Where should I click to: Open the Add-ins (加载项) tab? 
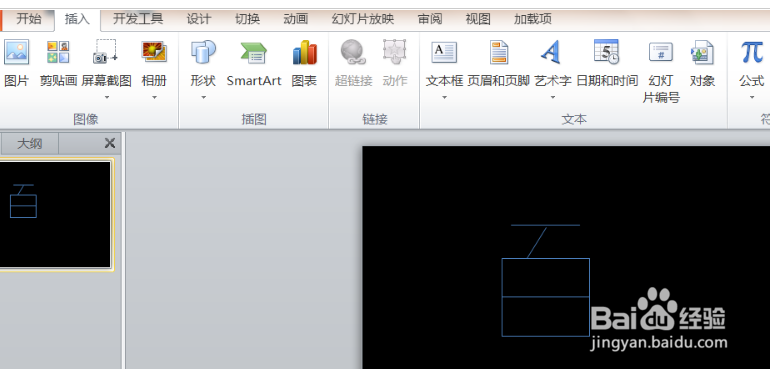coord(533,19)
